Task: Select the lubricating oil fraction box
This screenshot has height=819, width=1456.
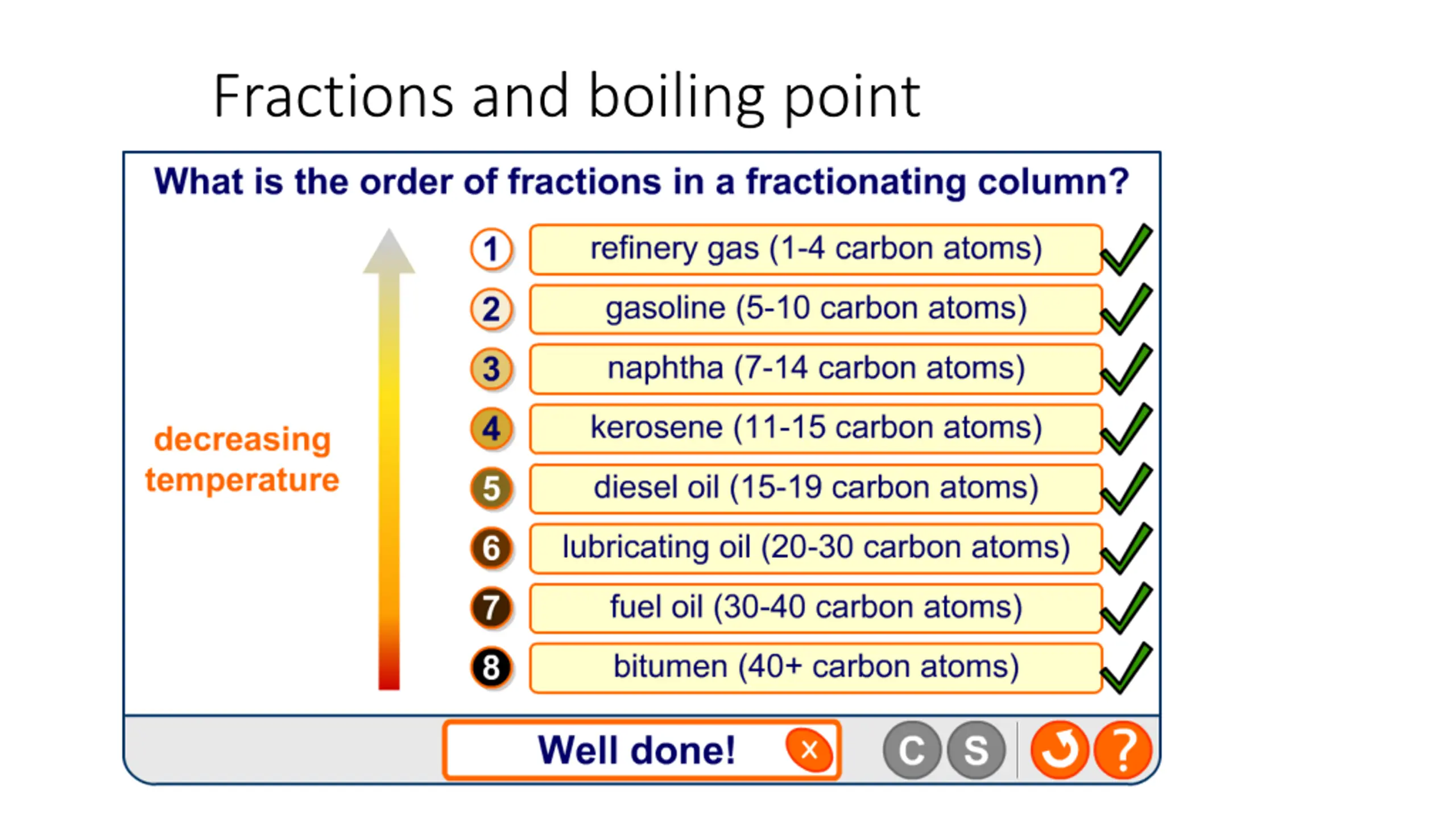Action: 816,548
